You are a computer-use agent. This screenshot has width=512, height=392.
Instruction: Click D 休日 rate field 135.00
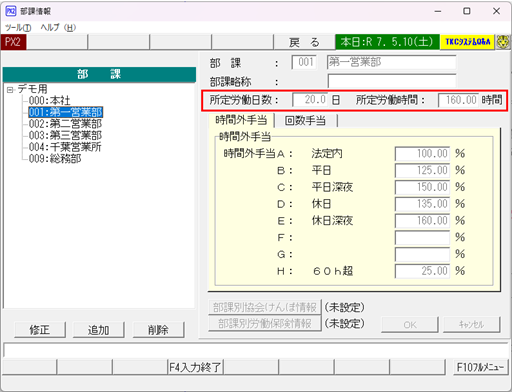(x=422, y=204)
